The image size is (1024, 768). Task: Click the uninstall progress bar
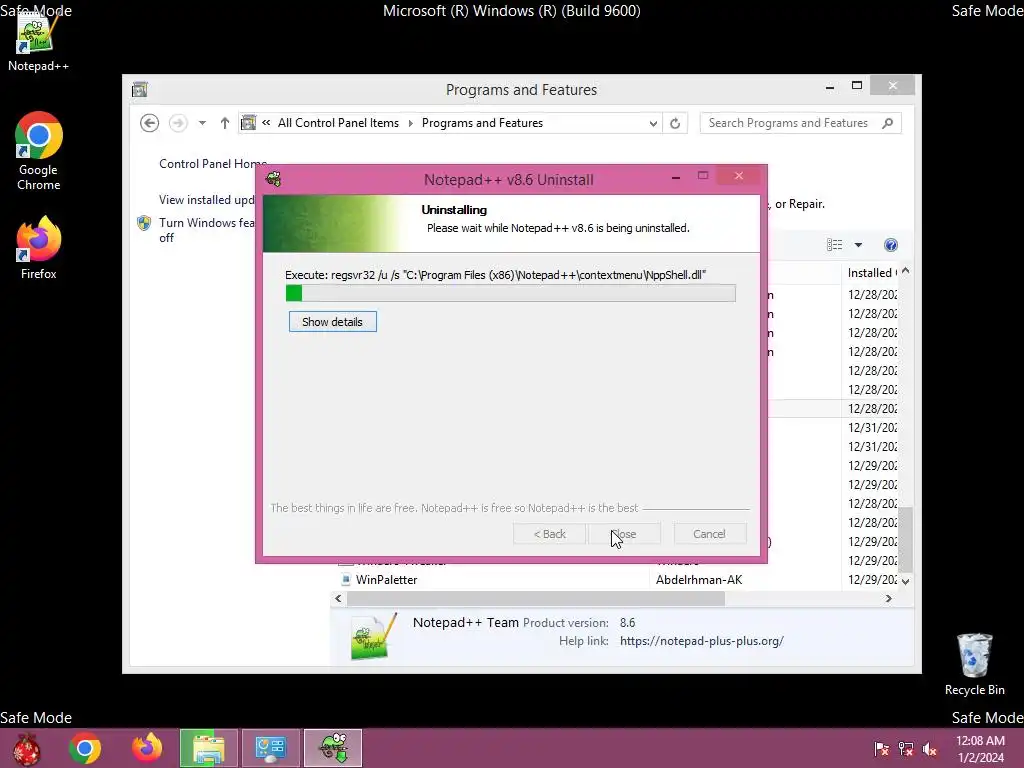pyautogui.click(x=511, y=293)
